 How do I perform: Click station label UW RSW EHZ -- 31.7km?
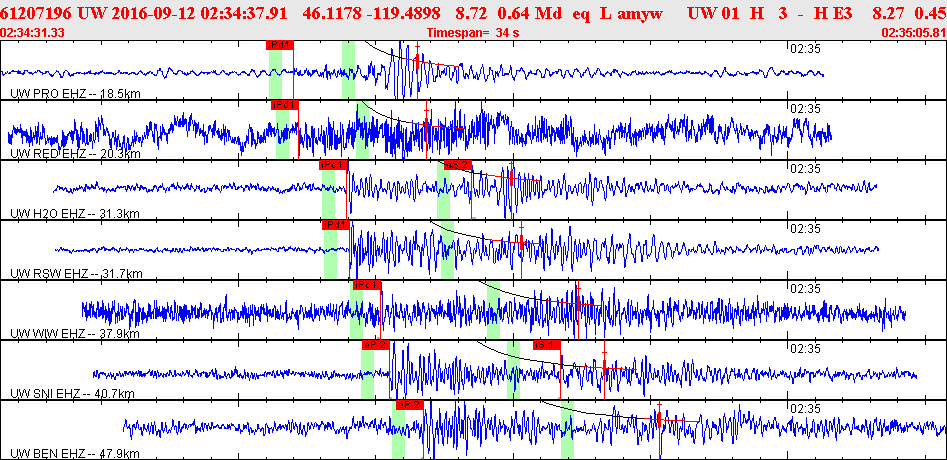pyautogui.click(x=76, y=274)
